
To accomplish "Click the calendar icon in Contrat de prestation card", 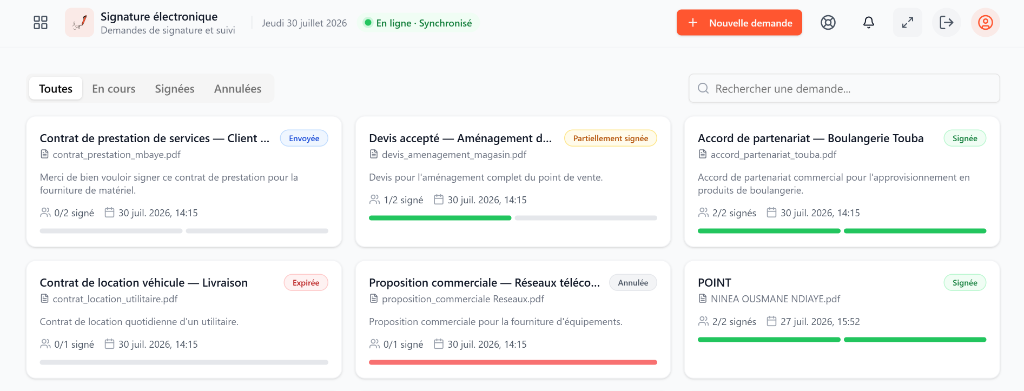I will (x=110, y=213).
